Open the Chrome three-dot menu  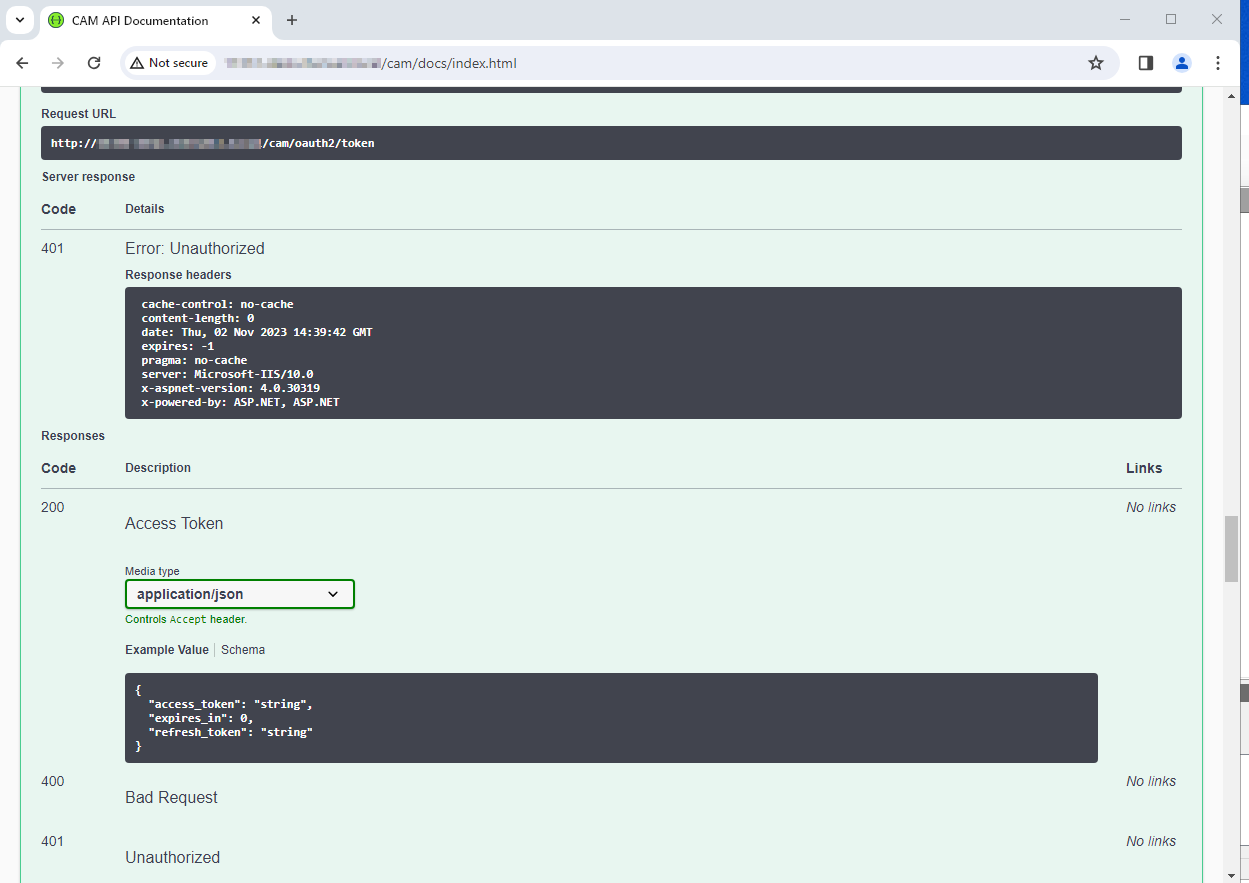[x=1217, y=63]
